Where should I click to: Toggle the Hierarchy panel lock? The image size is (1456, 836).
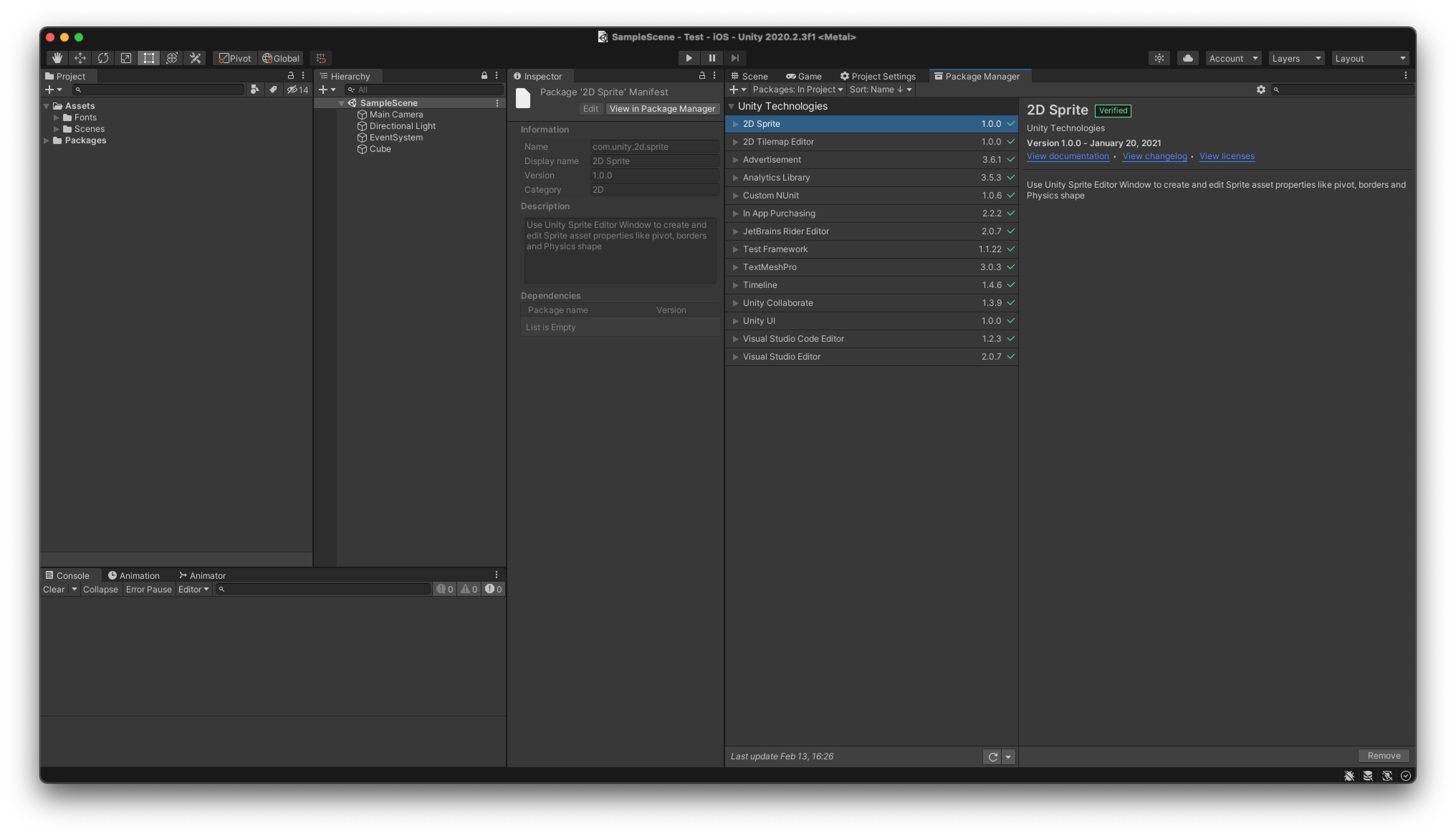click(x=484, y=76)
